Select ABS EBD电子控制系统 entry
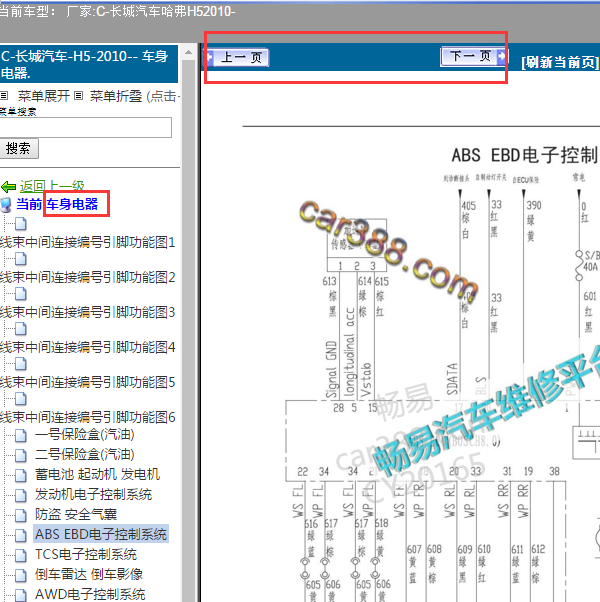 [x=101, y=534]
